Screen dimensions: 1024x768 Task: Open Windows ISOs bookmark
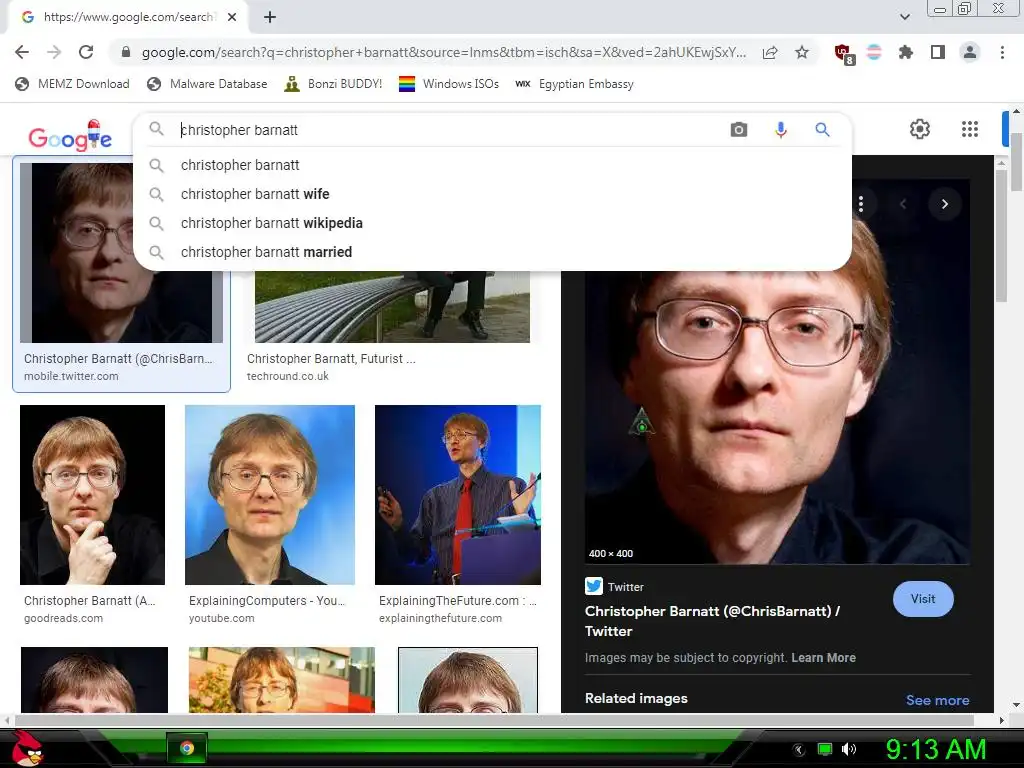pyautogui.click(x=449, y=84)
